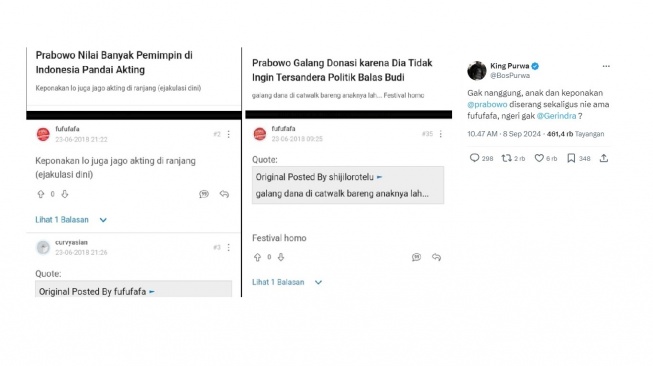The image size is (653, 366).
Task: Reply to fufufafa's post #2
Action: pyautogui.click(x=224, y=194)
